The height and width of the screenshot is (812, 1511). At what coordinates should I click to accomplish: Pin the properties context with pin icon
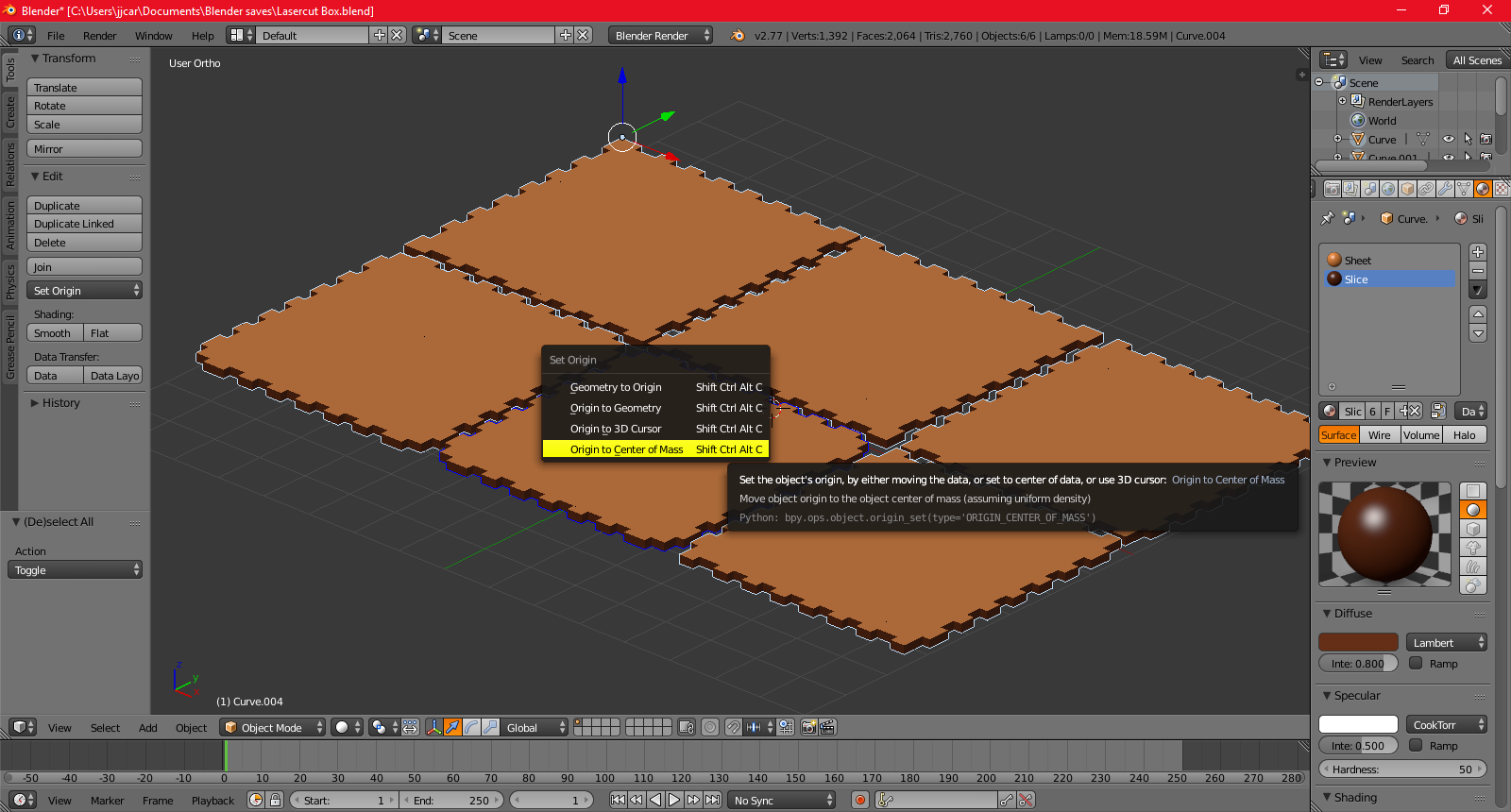click(x=1328, y=218)
